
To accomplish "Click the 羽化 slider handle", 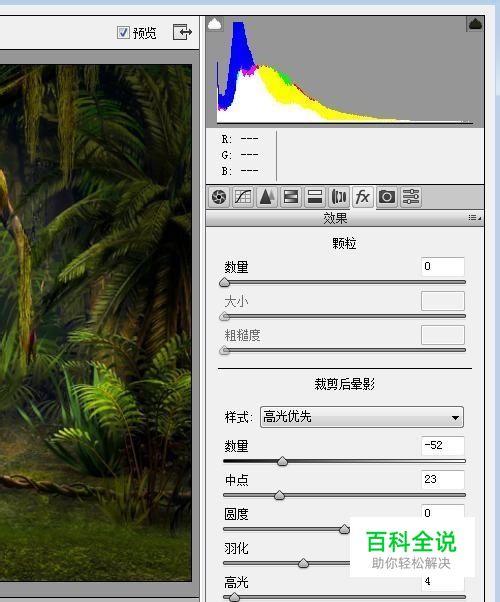I will coord(303,563).
